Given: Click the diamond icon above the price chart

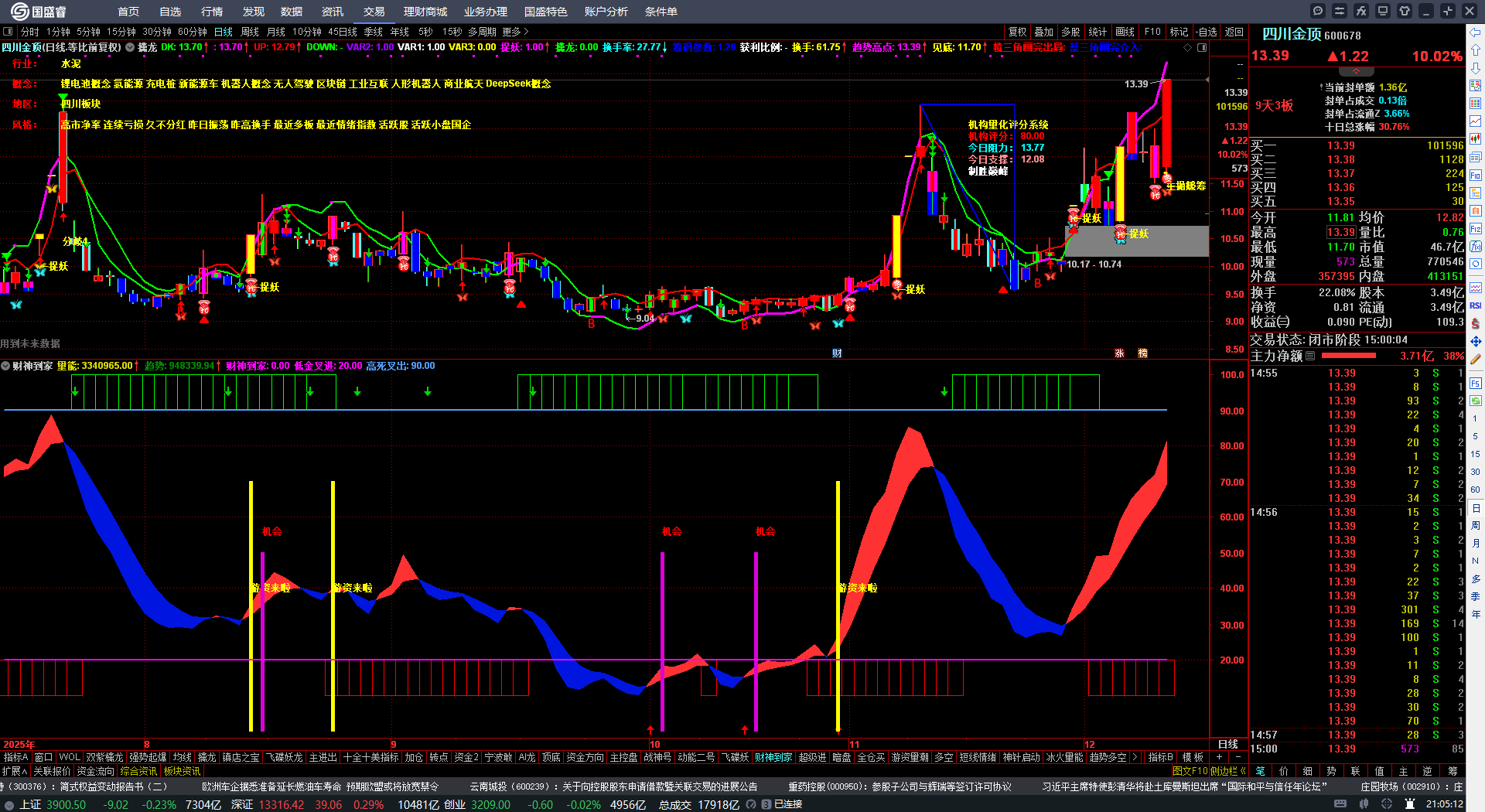Looking at the screenshot, I should (1187, 47).
